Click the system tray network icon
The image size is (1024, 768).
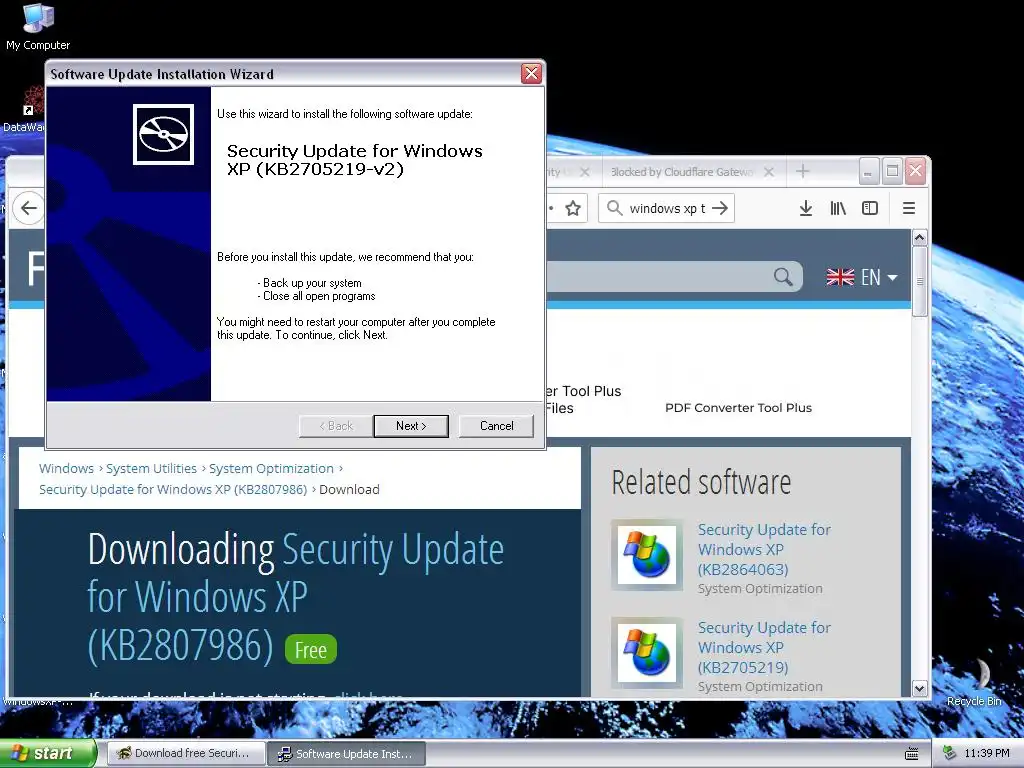[x=950, y=753]
